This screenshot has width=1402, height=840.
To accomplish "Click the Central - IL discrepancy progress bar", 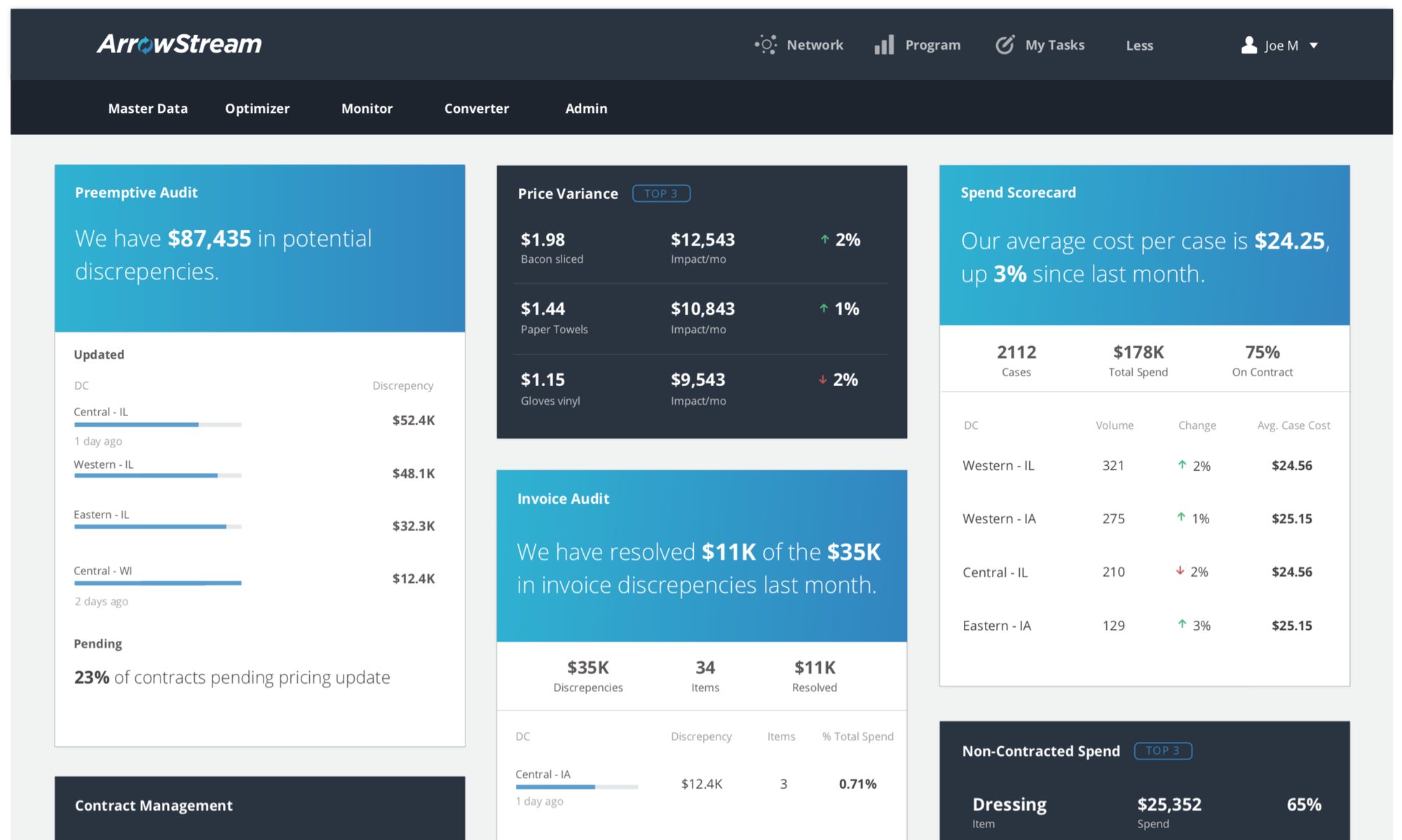I will point(158,425).
